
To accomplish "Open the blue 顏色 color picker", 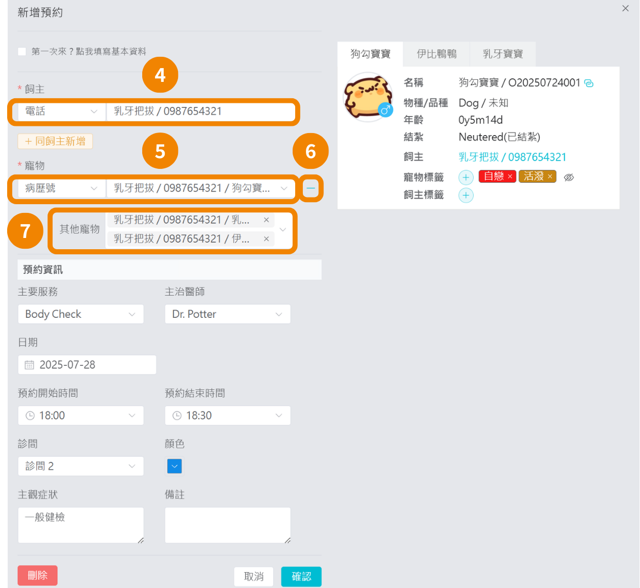I will (x=174, y=466).
